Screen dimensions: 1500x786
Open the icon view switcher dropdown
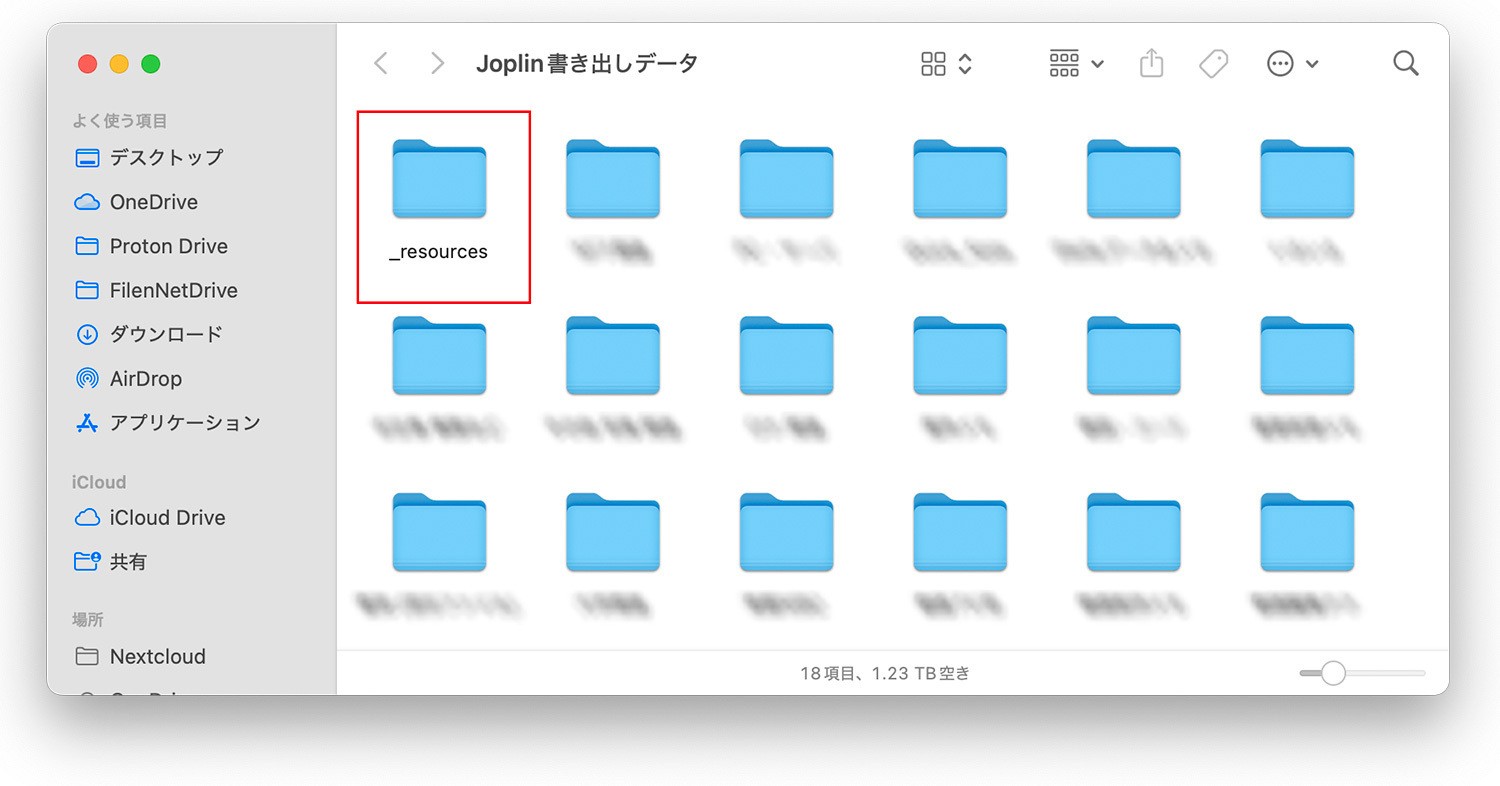946,64
